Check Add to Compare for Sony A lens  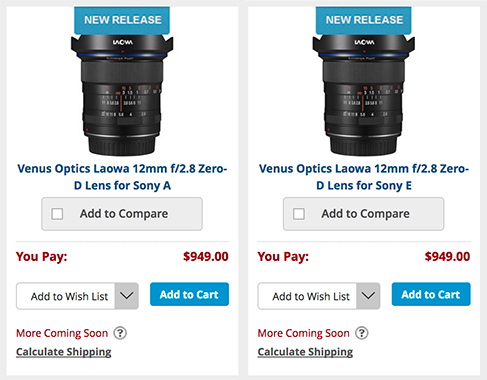coord(57,214)
